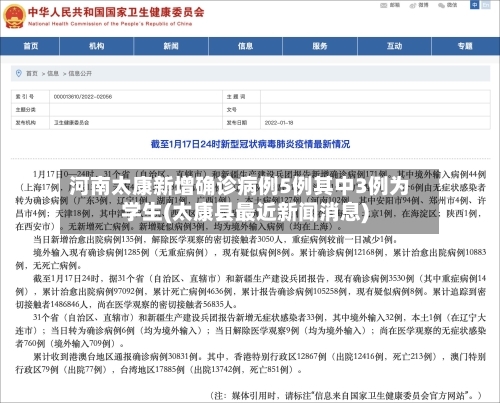Image resolution: width=500 pixels, height=403 pixels.
Task: Switch to English language (En)
Action: click(x=486, y=5)
